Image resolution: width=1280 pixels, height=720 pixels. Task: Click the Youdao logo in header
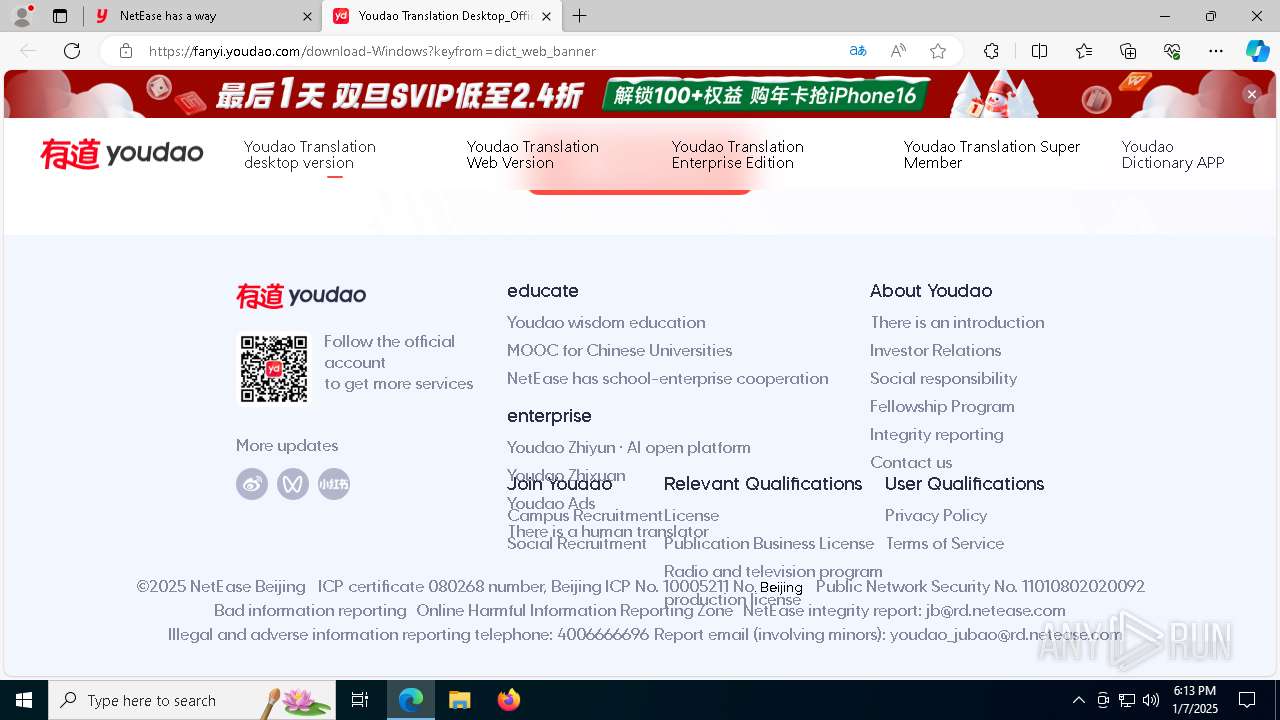122,154
